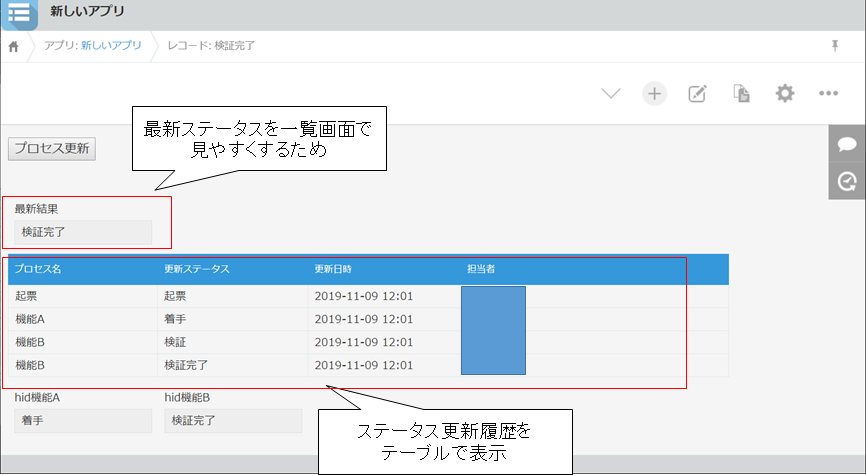866x475 pixels.
Task: Select the 検証 status cell in the table
Action: [x=233, y=342]
